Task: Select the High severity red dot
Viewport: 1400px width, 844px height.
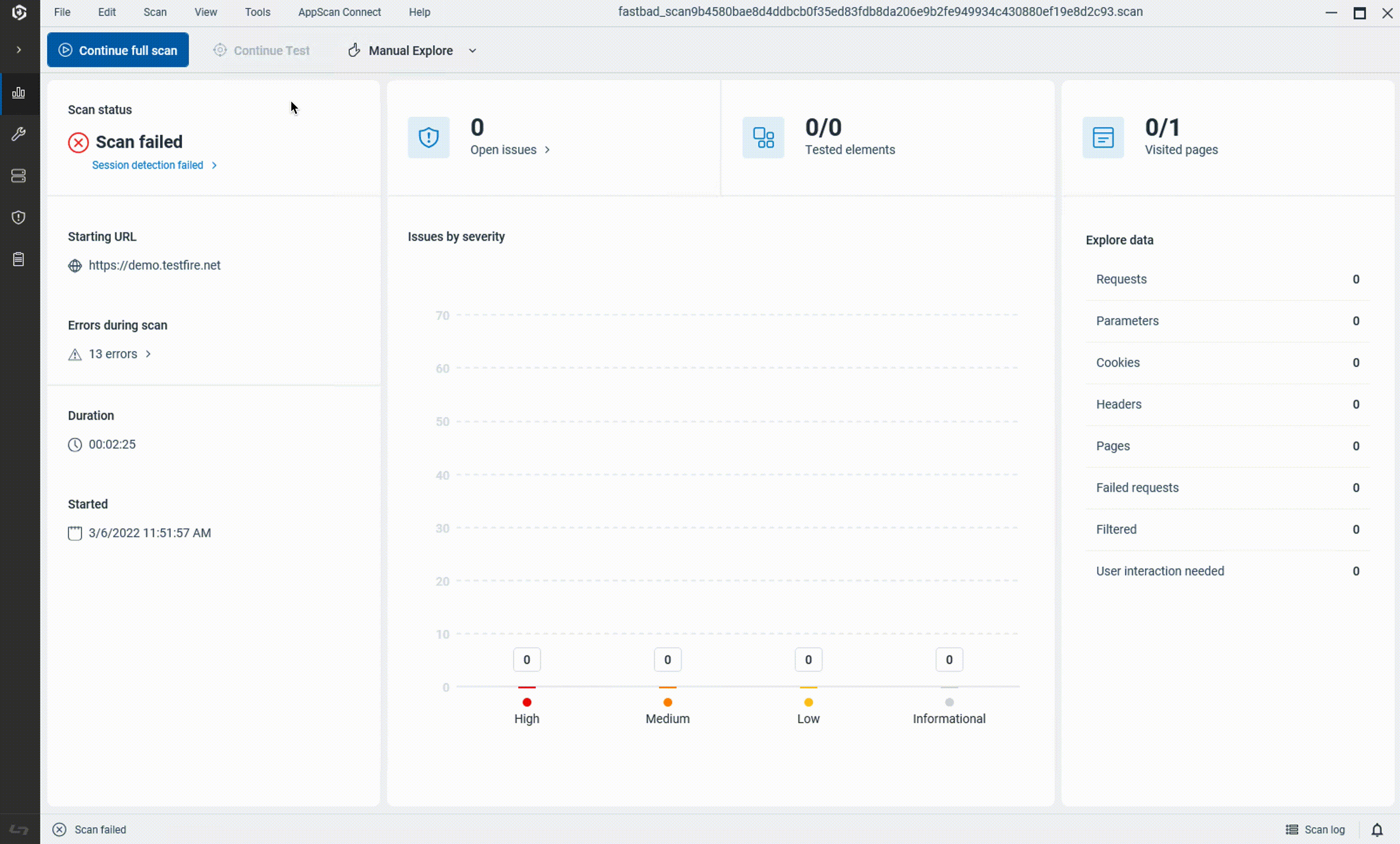Action: tap(527, 703)
